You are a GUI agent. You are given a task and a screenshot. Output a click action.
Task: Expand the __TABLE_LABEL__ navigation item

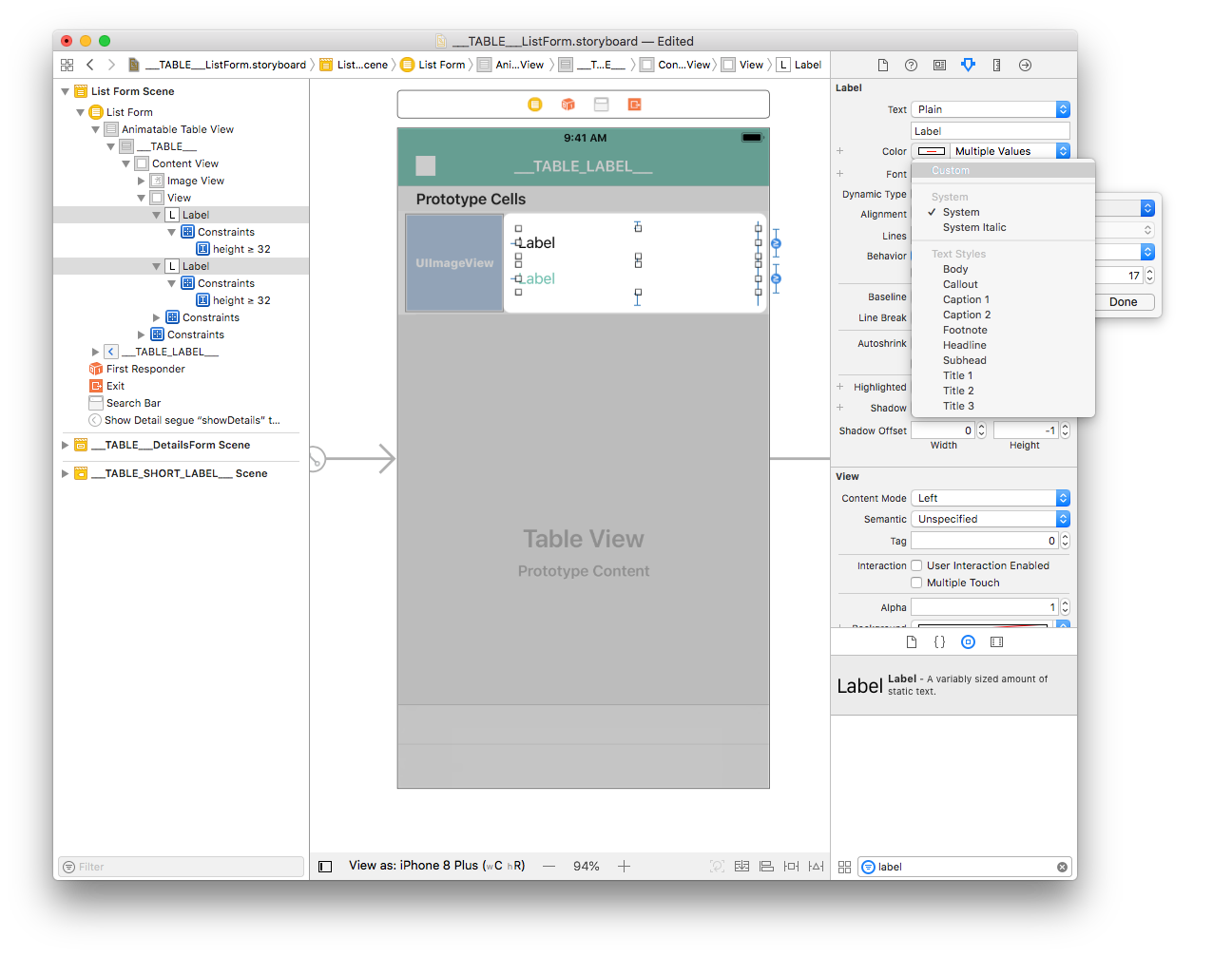(x=95, y=352)
